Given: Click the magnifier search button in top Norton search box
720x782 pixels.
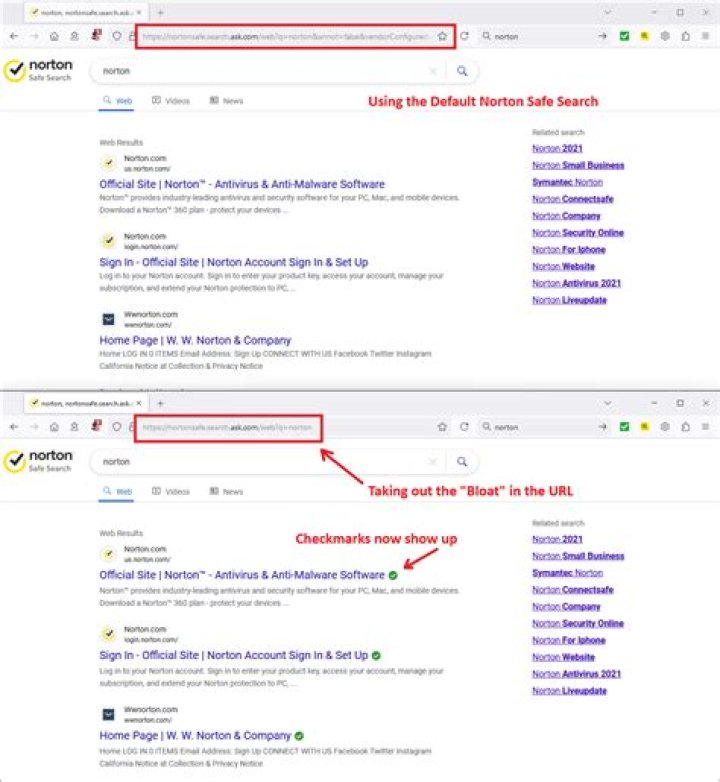Looking at the screenshot, I should tap(462, 71).
